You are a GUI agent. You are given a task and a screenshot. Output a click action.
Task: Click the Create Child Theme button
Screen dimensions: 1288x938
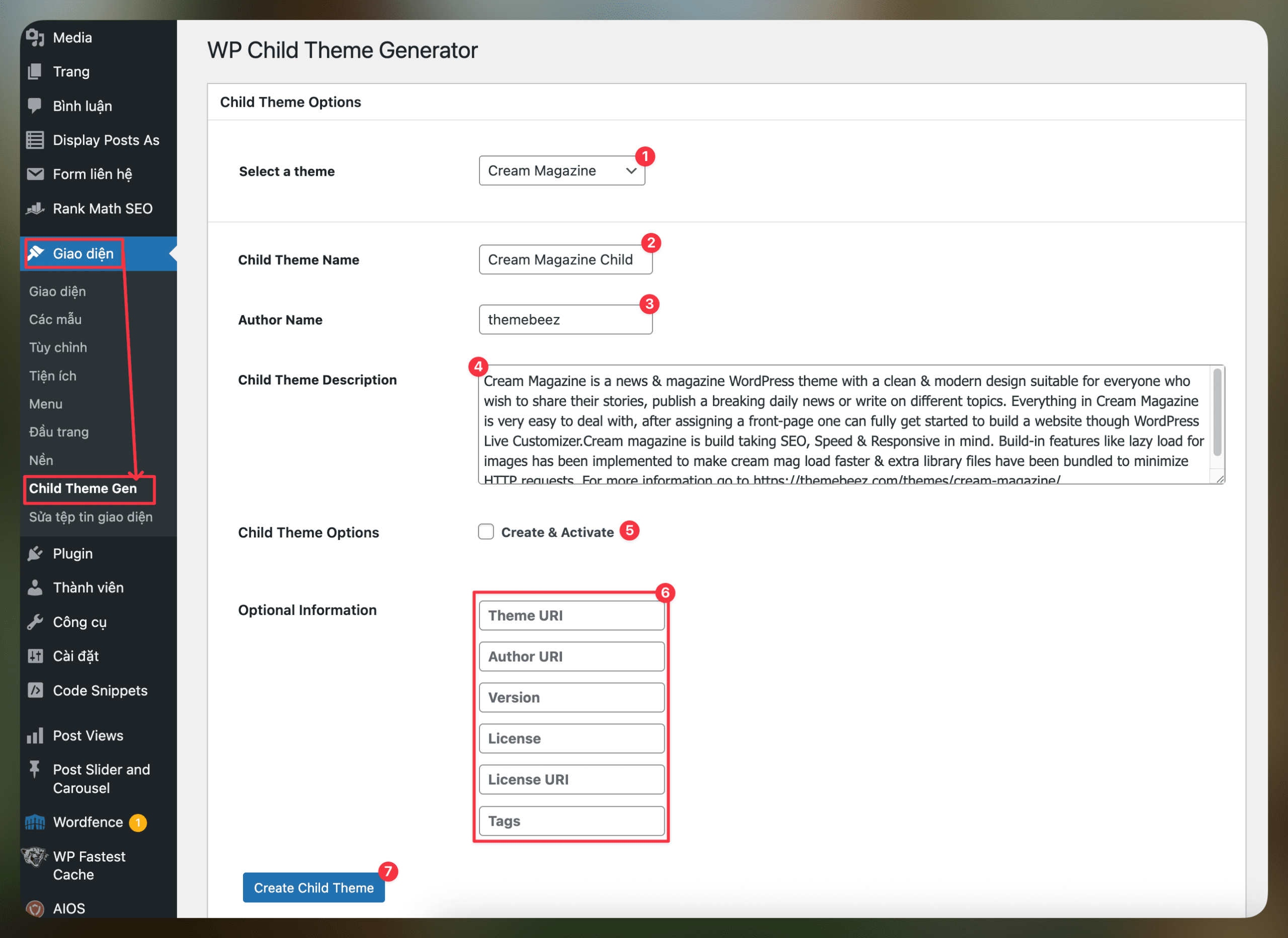[313, 887]
